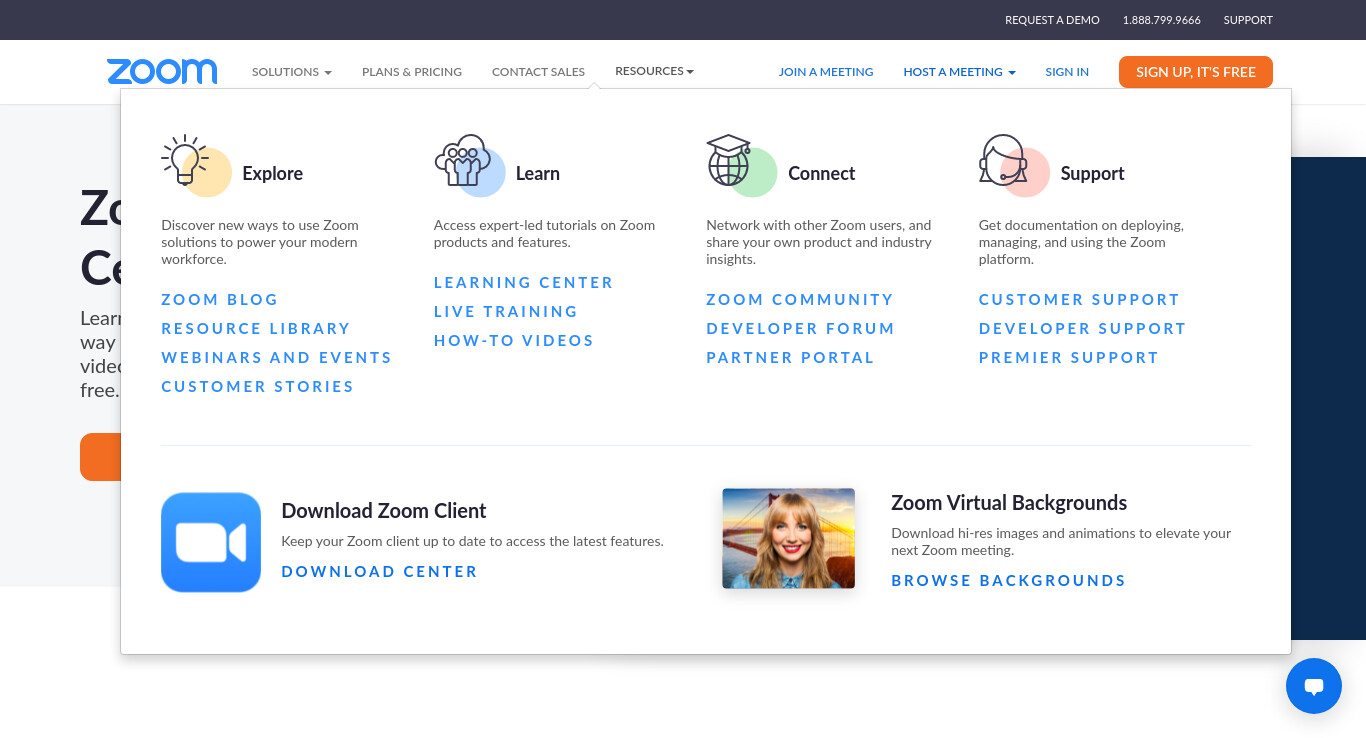Open the chat bubble widget
Viewport: 1366px width, 738px height.
pos(1314,686)
